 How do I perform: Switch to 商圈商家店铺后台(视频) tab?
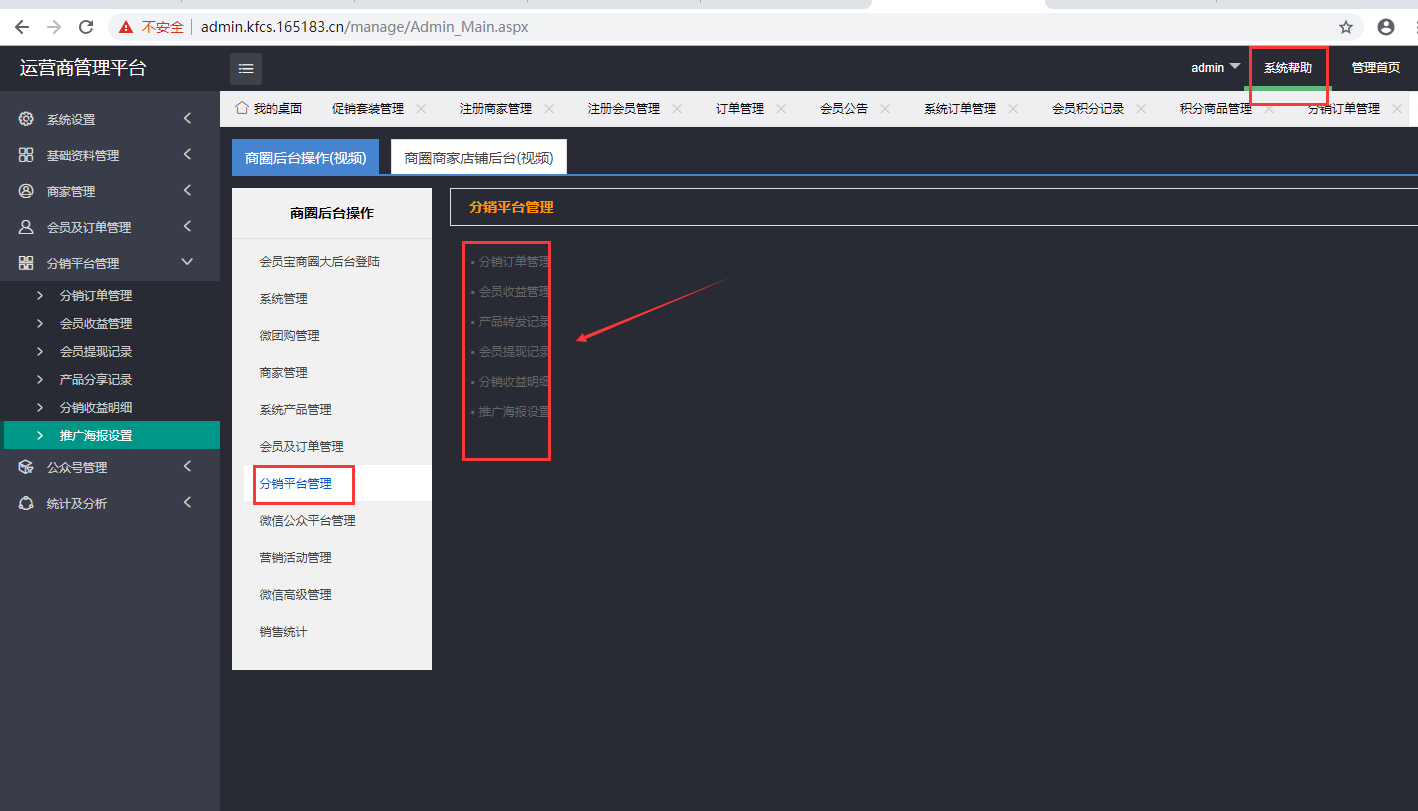478,158
